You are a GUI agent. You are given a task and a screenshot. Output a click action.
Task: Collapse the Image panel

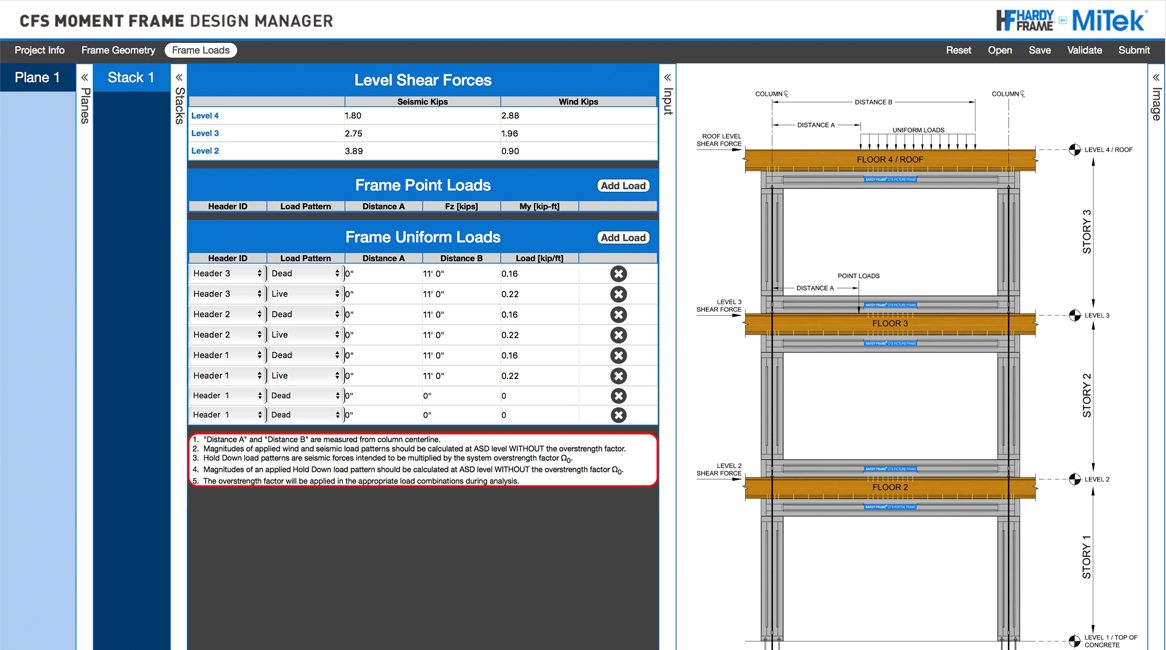(1156, 78)
